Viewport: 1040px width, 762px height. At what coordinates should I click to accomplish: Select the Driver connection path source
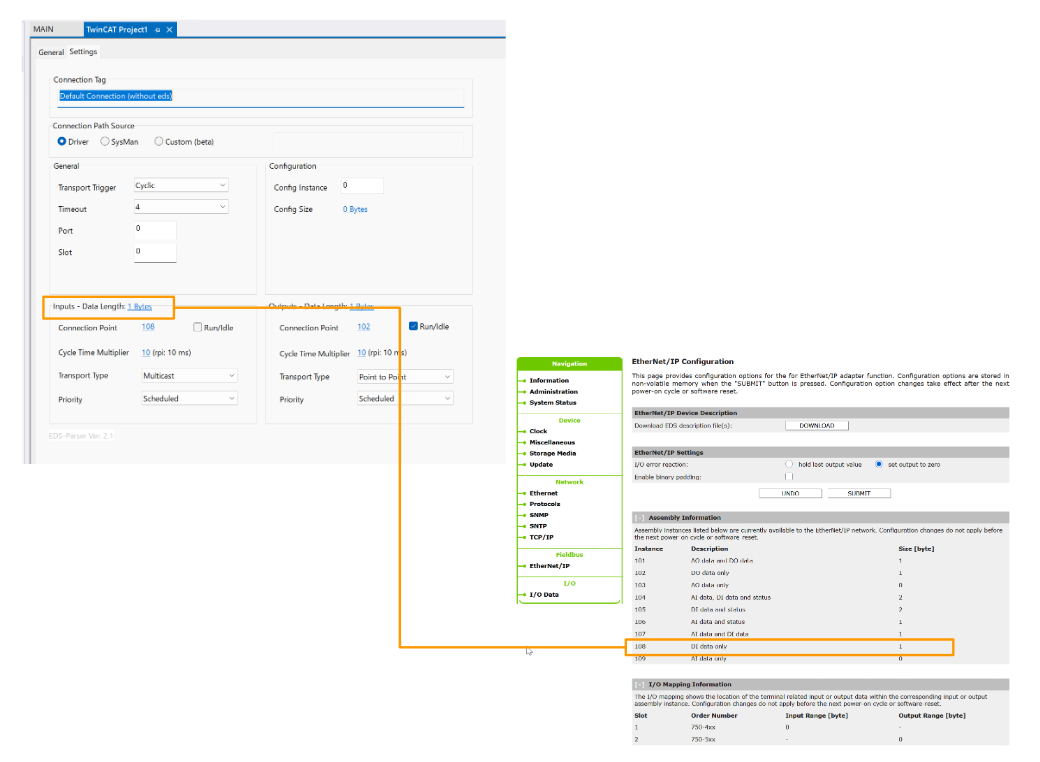click(62, 142)
